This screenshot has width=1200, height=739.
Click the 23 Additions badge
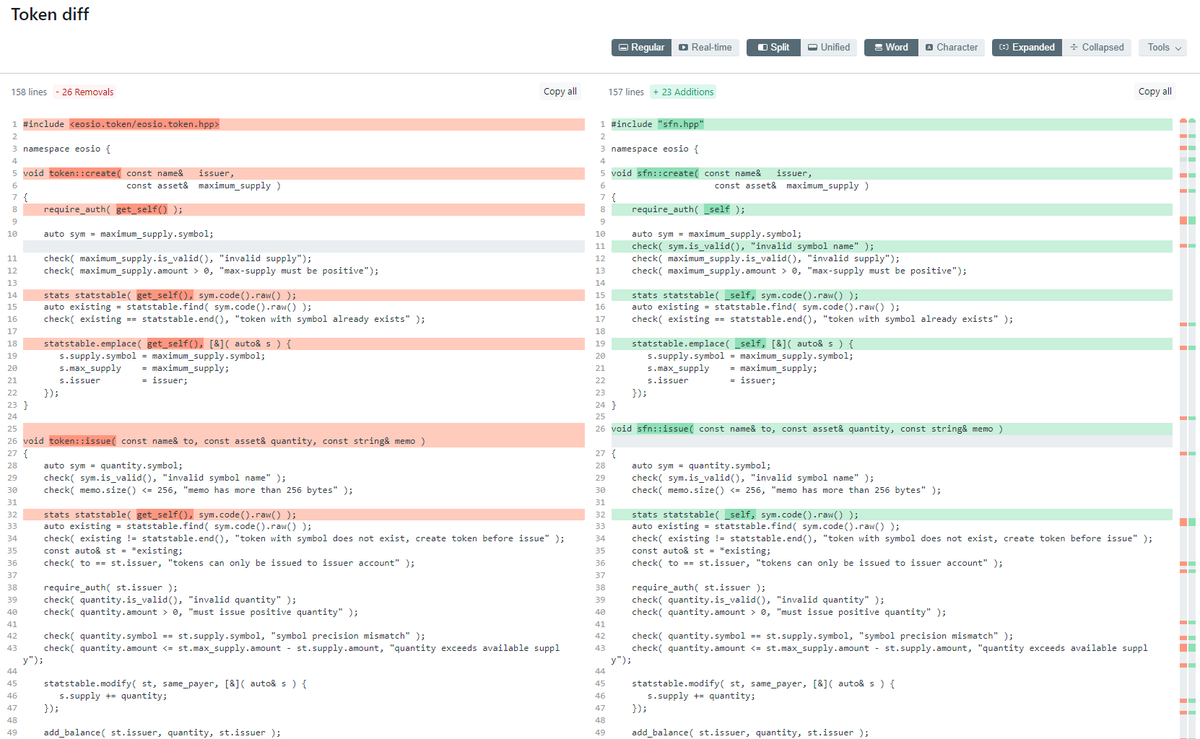click(x=683, y=92)
